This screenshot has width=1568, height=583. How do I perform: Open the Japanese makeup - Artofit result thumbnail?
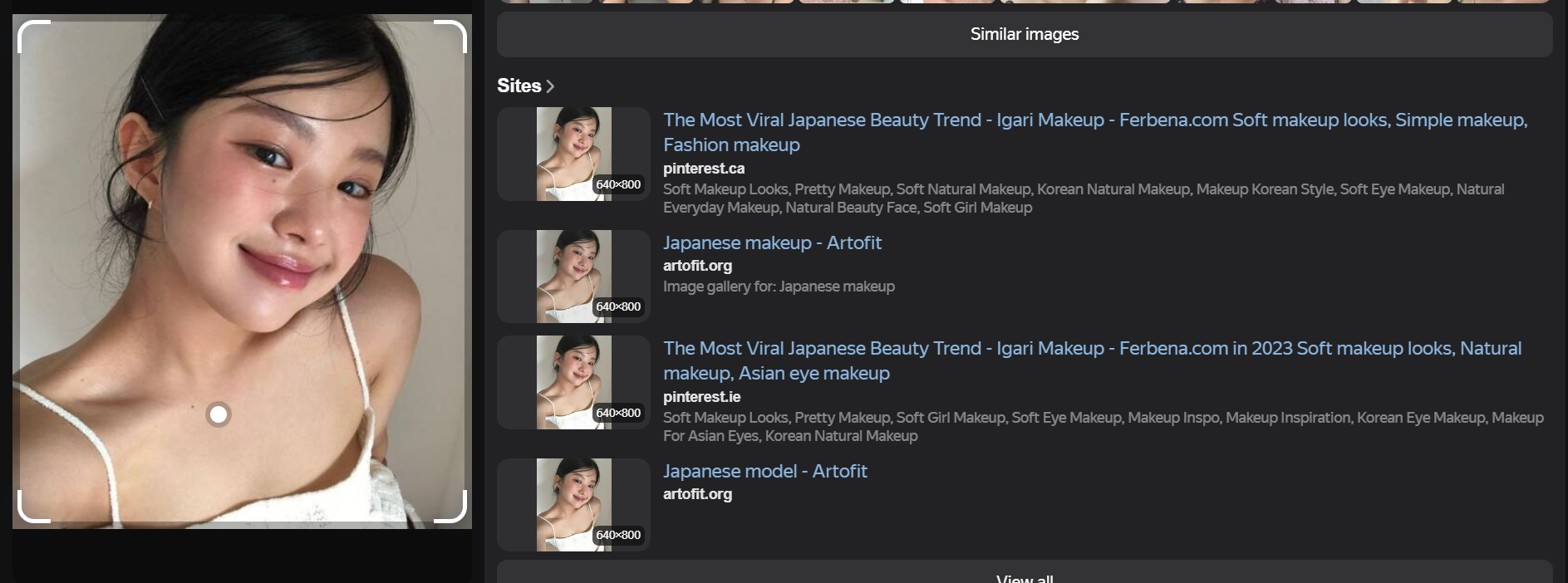(x=573, y=277)
